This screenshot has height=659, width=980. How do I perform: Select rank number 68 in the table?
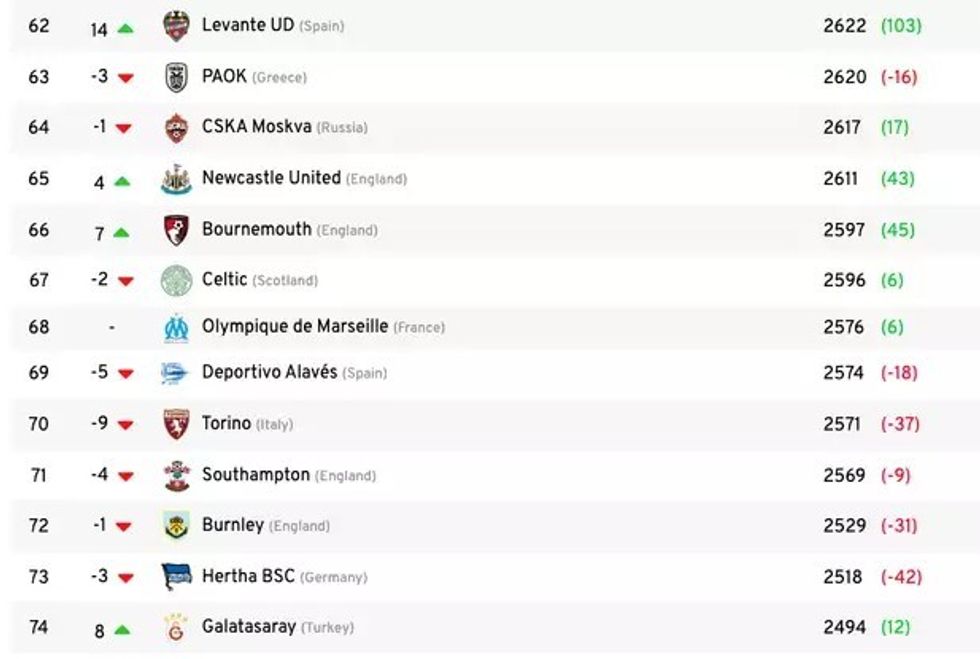[x=39, y=327]
